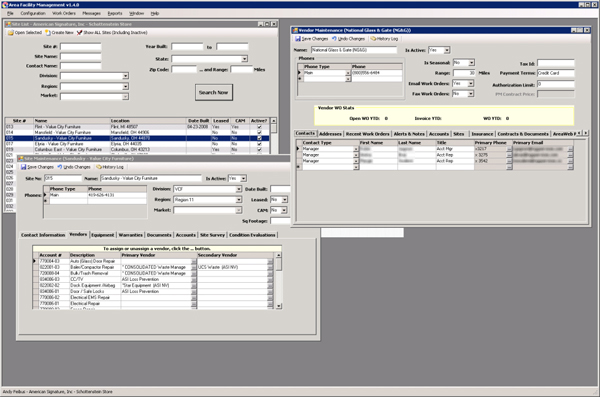Open the Messages menu
The width and height of the screenshot is (600, 397).
91,13
